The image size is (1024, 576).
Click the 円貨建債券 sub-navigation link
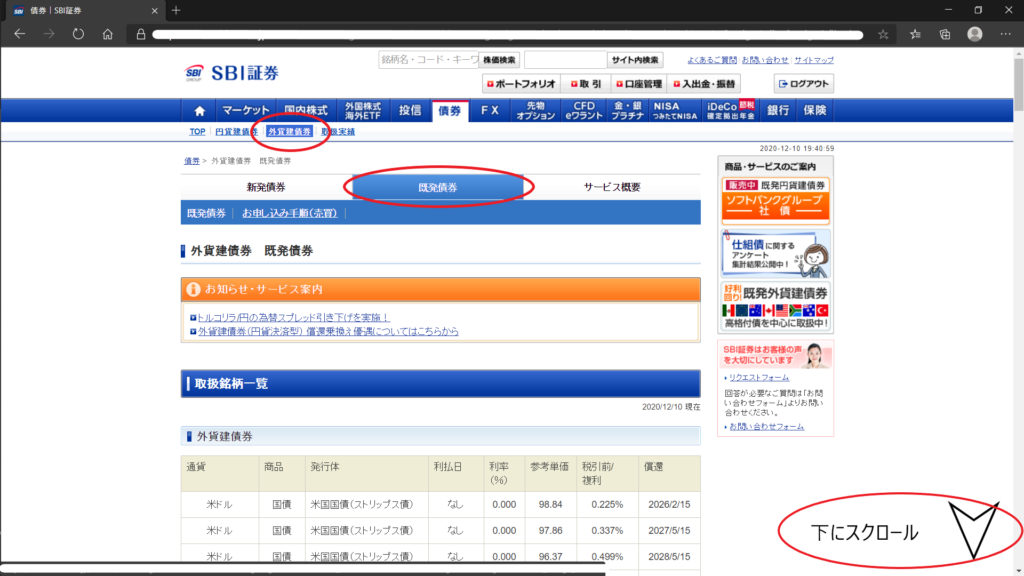point(236,132)
